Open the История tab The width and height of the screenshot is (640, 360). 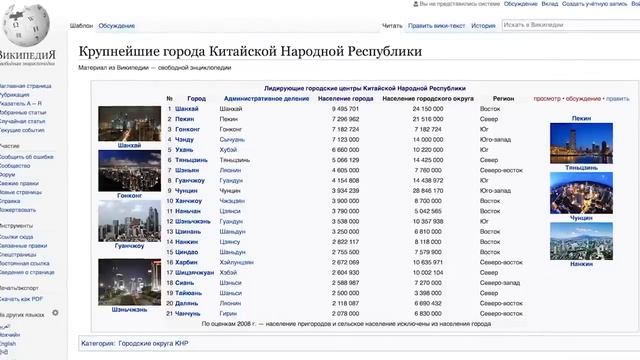483,26
